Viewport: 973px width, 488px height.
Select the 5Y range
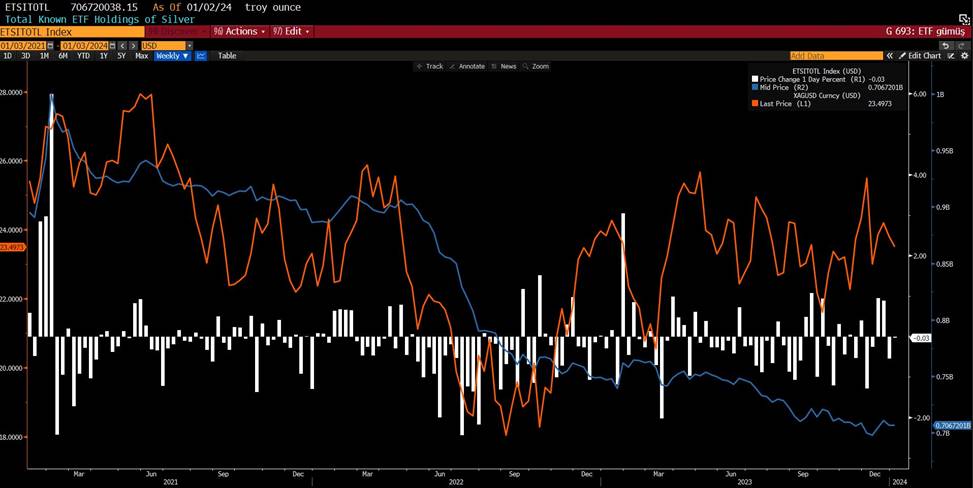coord(122,56)
